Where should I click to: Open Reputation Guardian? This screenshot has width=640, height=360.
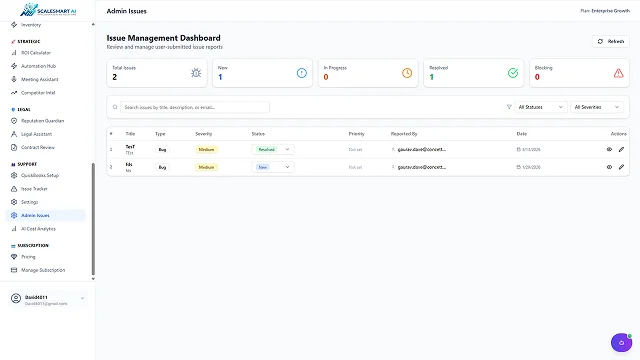coord(42,121)
